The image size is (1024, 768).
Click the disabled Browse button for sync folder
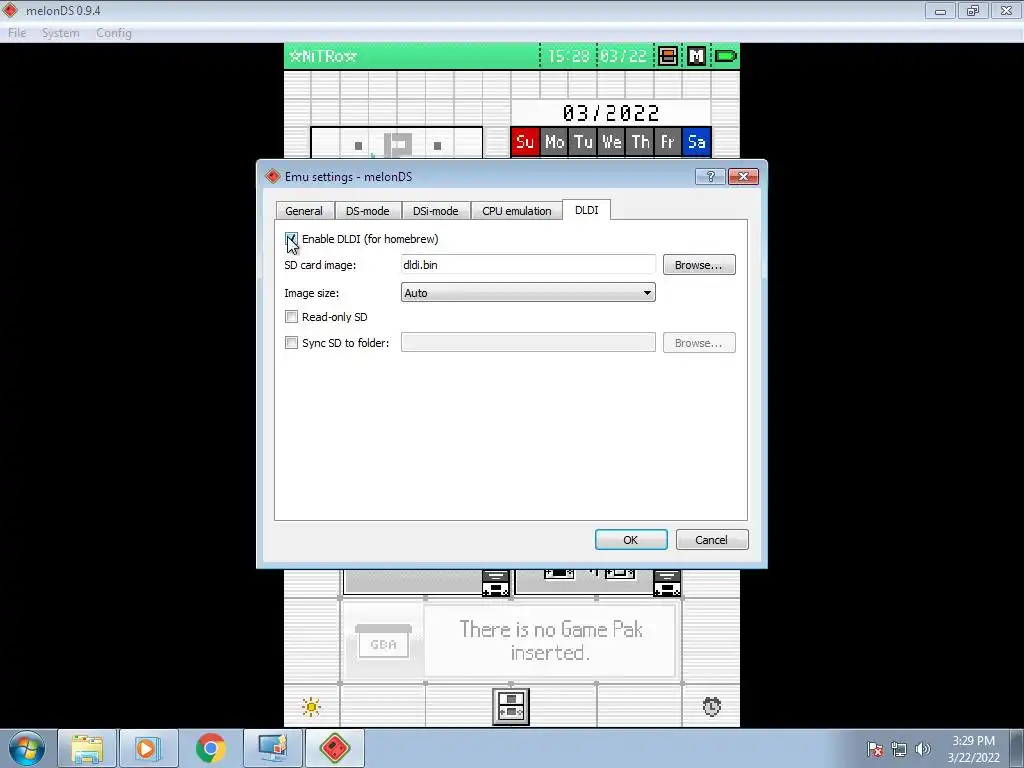(699, 343)
